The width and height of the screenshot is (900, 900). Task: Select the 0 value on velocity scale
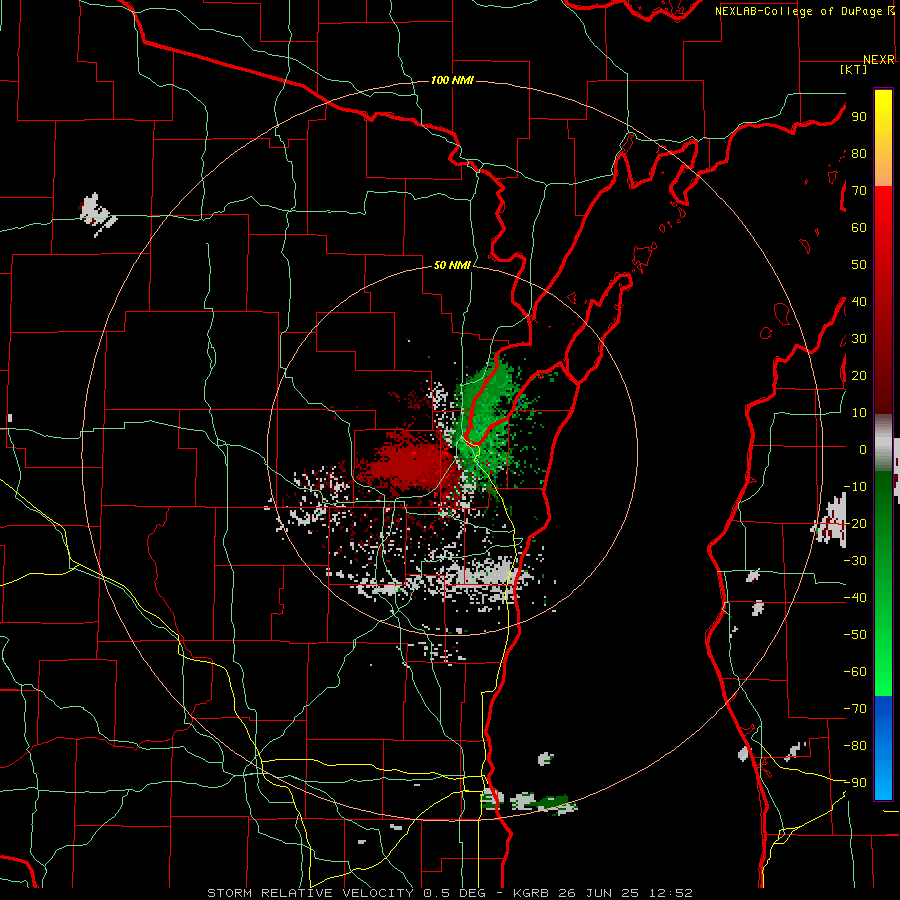[x=863, y=449]
